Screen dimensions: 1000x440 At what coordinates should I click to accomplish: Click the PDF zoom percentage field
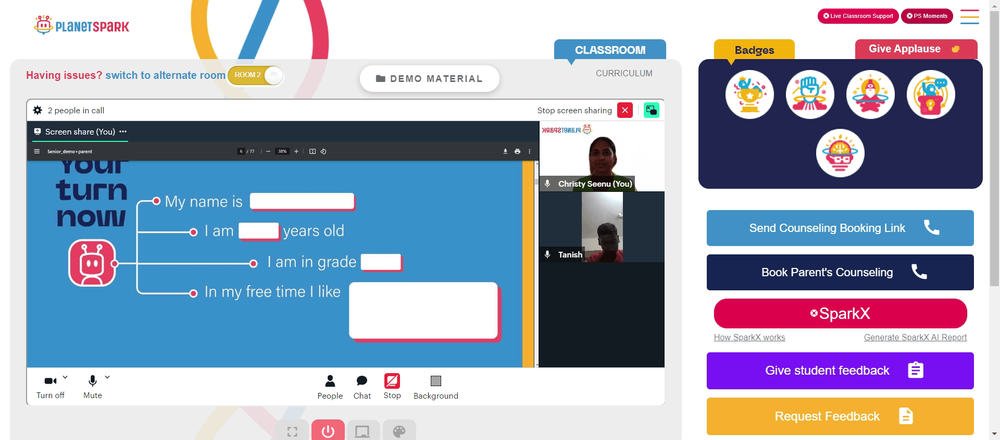point(283,152)
